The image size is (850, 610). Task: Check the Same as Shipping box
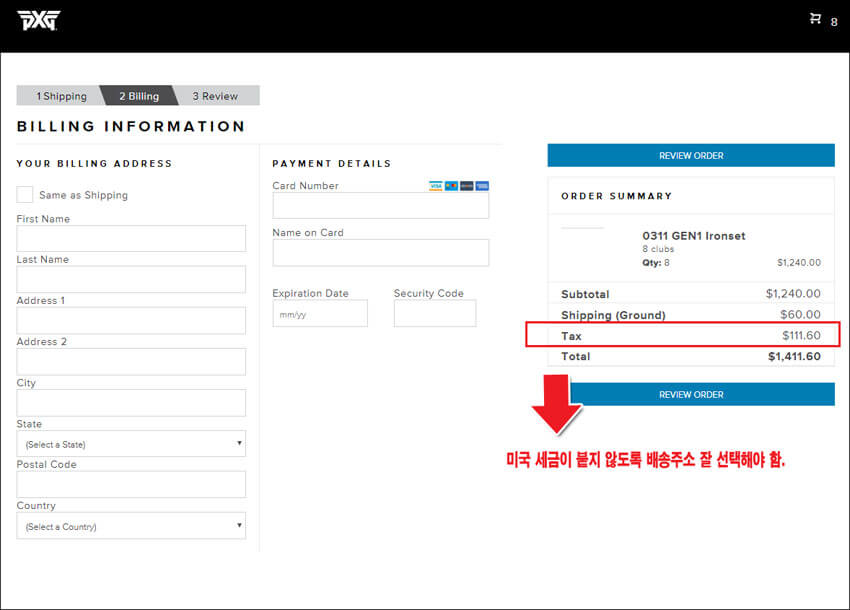pos(24,195)
